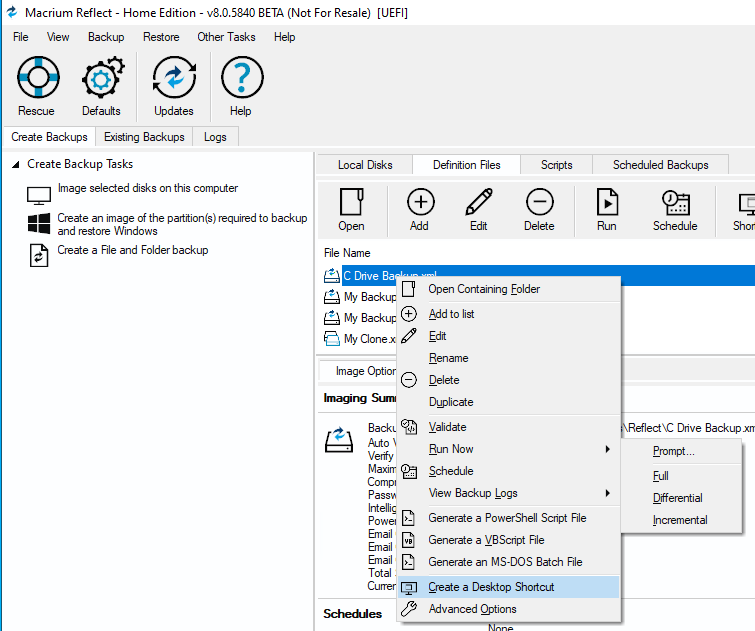Viewport: 755px width, 631px height.
Task: Switch to the Scripts tab
Action: point(556,165)
